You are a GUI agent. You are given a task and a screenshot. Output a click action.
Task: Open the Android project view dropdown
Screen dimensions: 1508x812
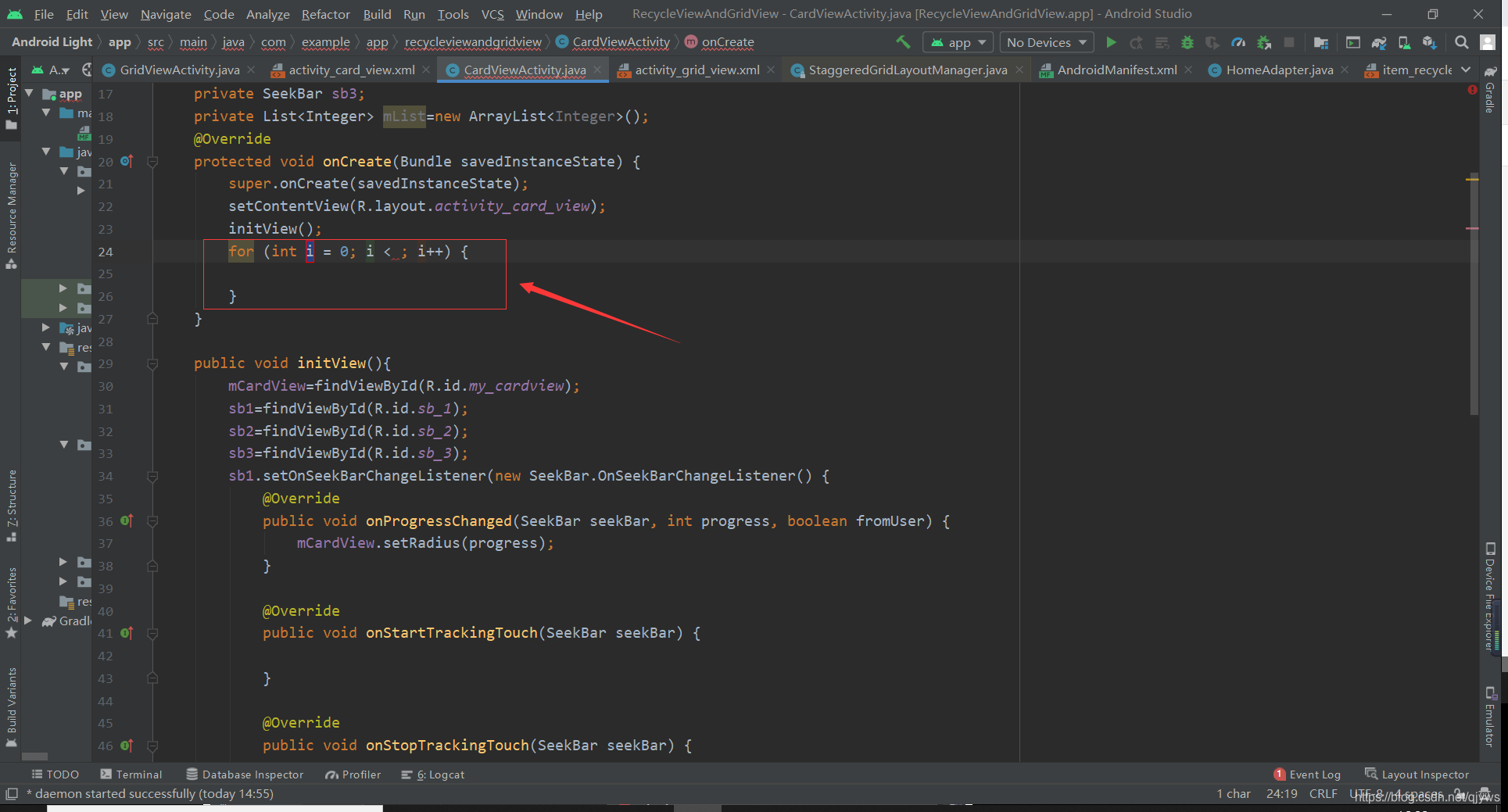coord(50,70)
